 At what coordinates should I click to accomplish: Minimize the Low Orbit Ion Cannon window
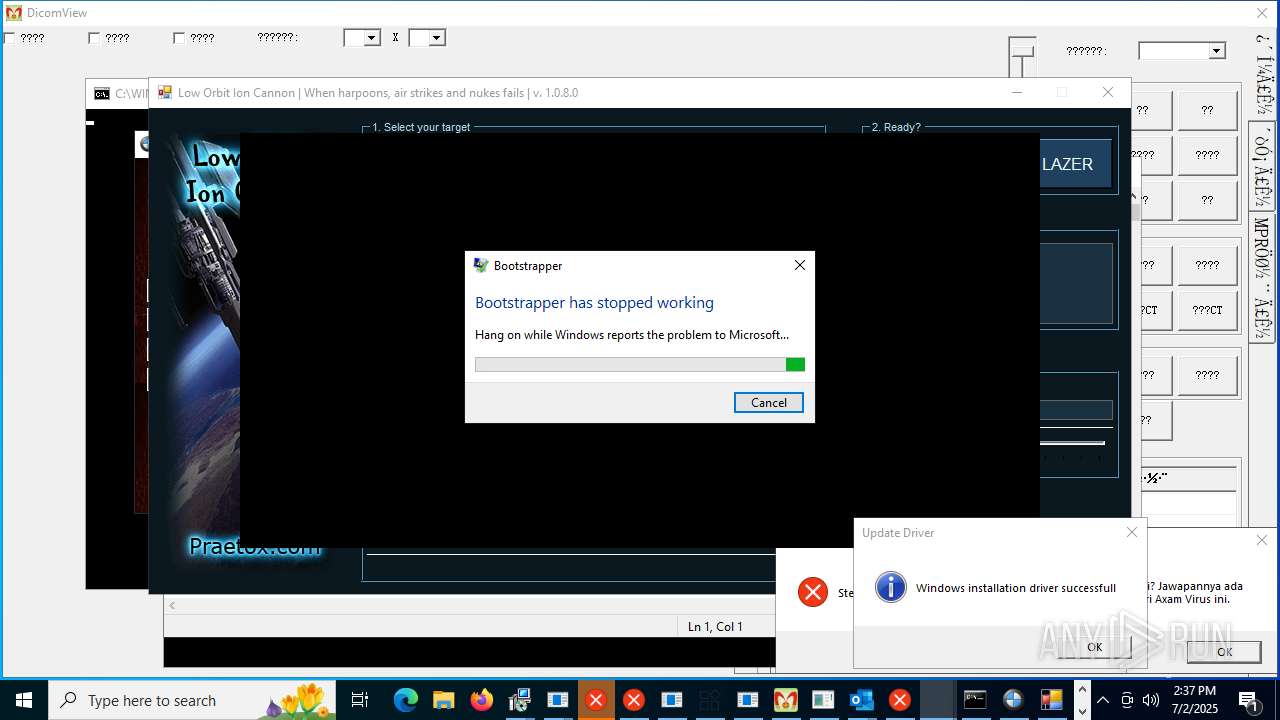click(1017, 92)
